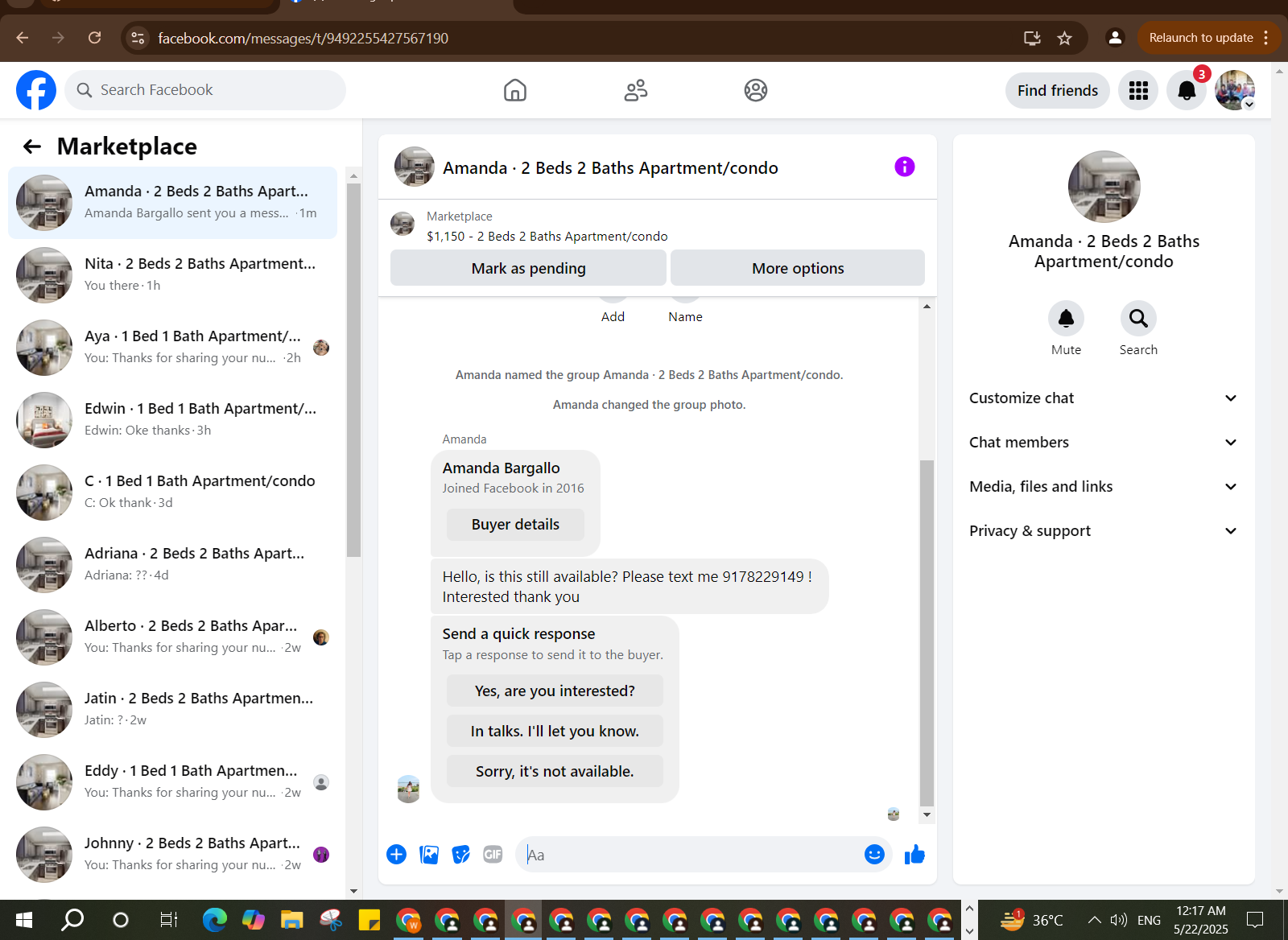The width and height of the screenshot is (1288, 940).
Task: Expand Media, files and links section
Action: click(1103, 487)
